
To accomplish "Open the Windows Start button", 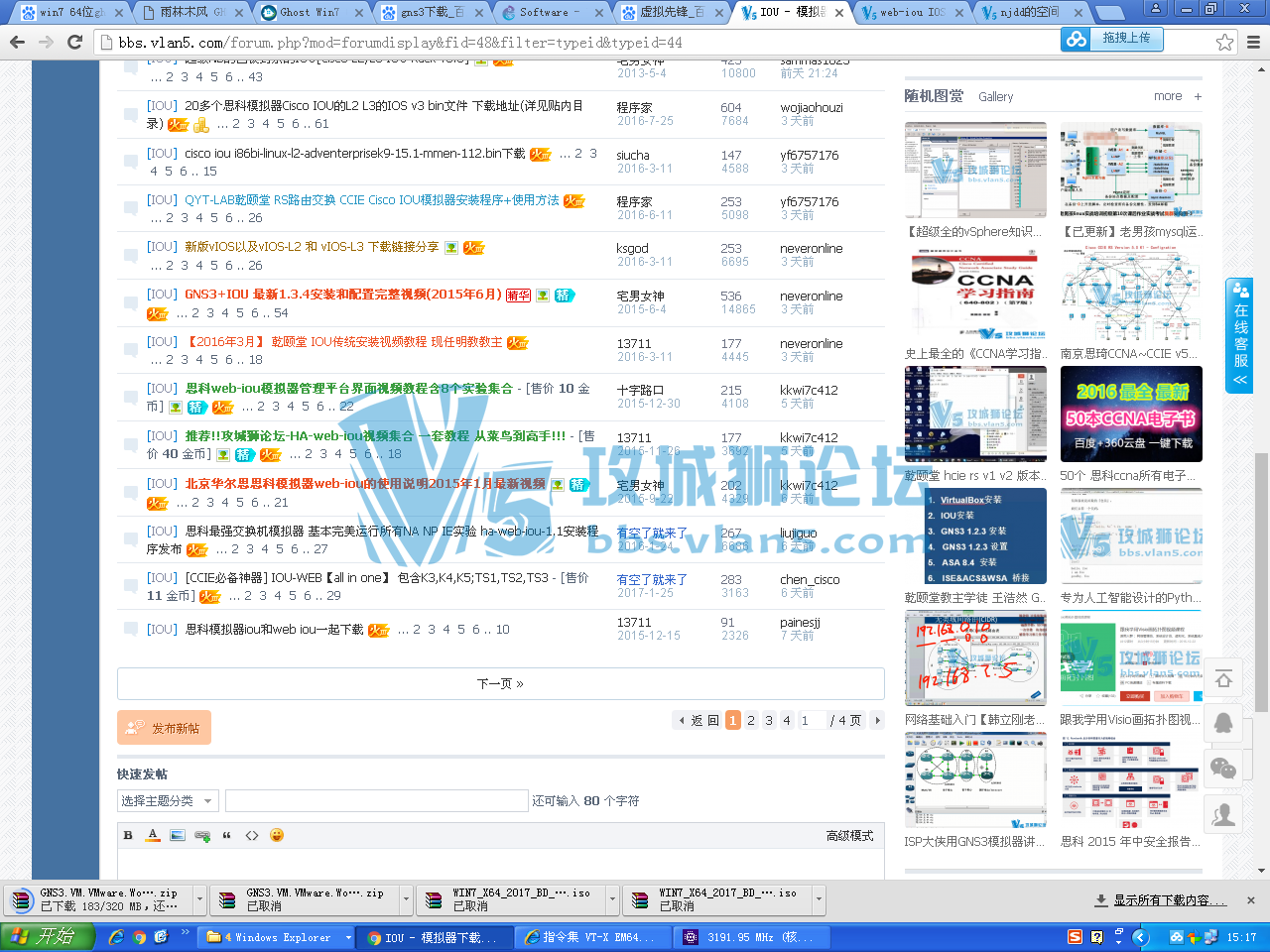I will [x=47, y=936].
